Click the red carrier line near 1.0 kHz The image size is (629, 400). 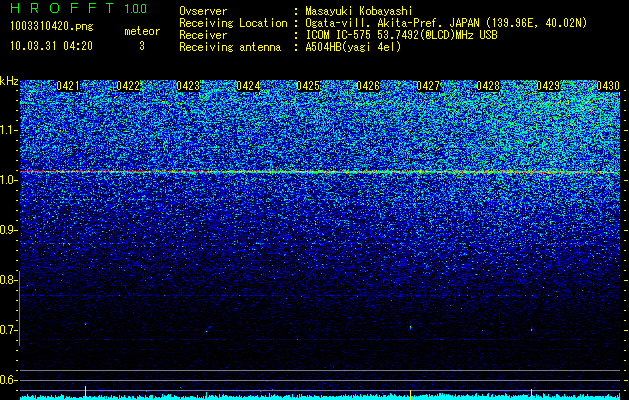coord(320,172)
